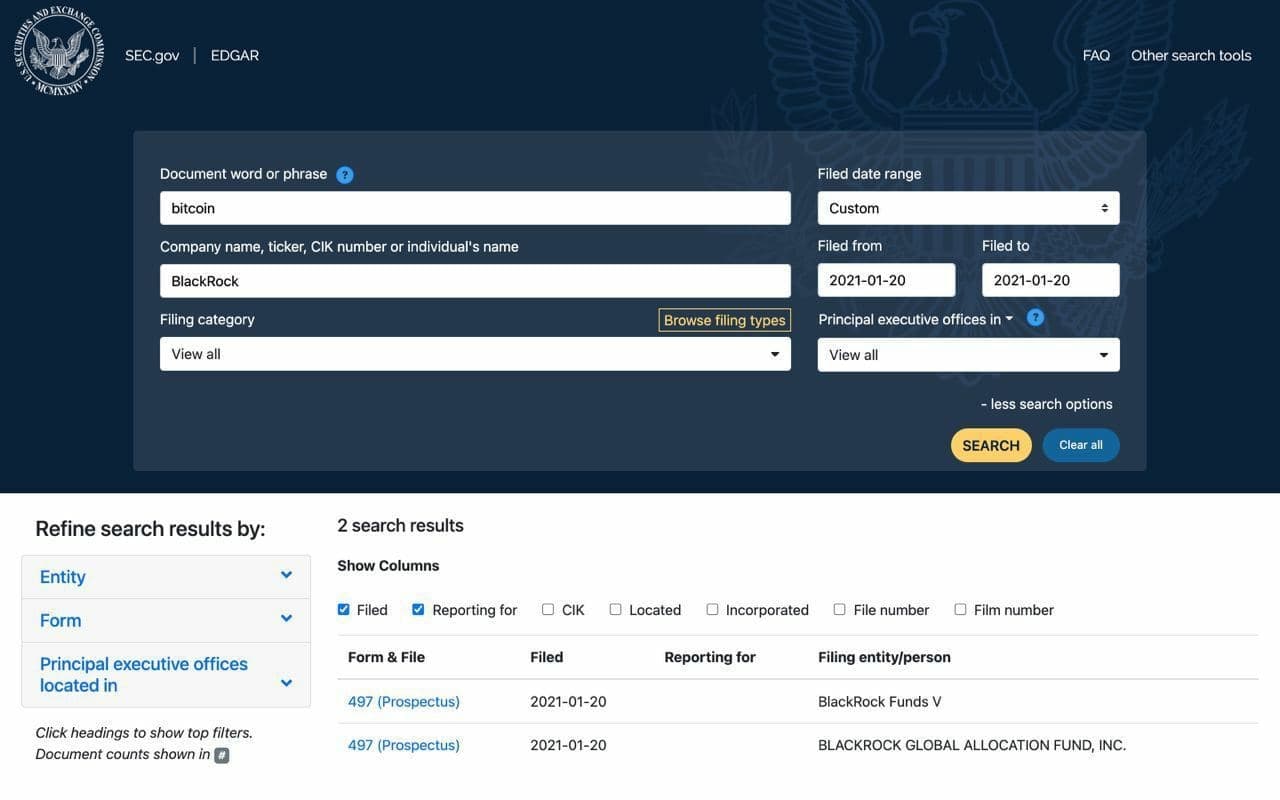
Task: Open the Filing category dropdown
Action: [x=475, y=354]
